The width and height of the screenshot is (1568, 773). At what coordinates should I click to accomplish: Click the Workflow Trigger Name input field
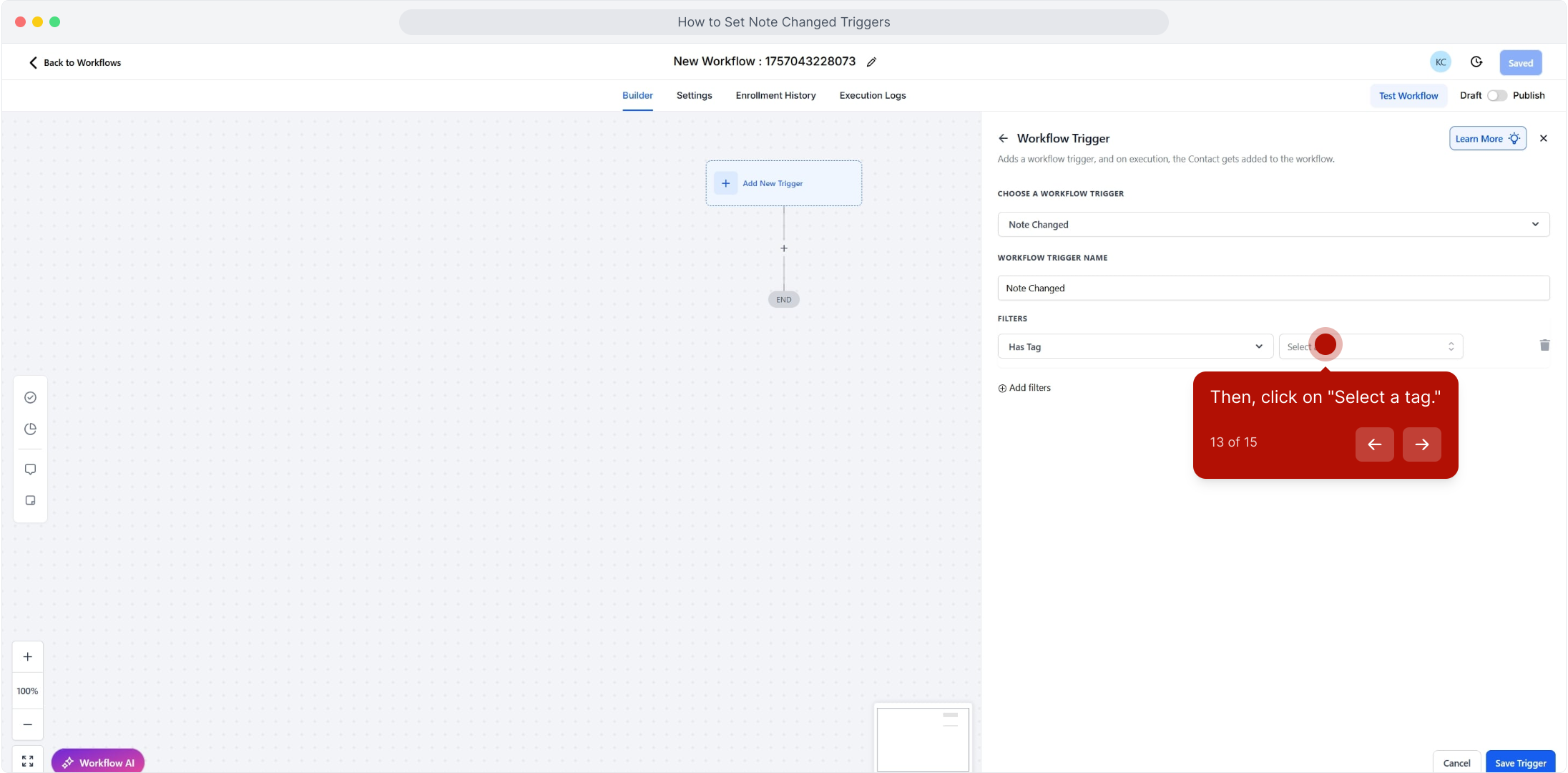pyautogui.click(x=1273, y=288)
